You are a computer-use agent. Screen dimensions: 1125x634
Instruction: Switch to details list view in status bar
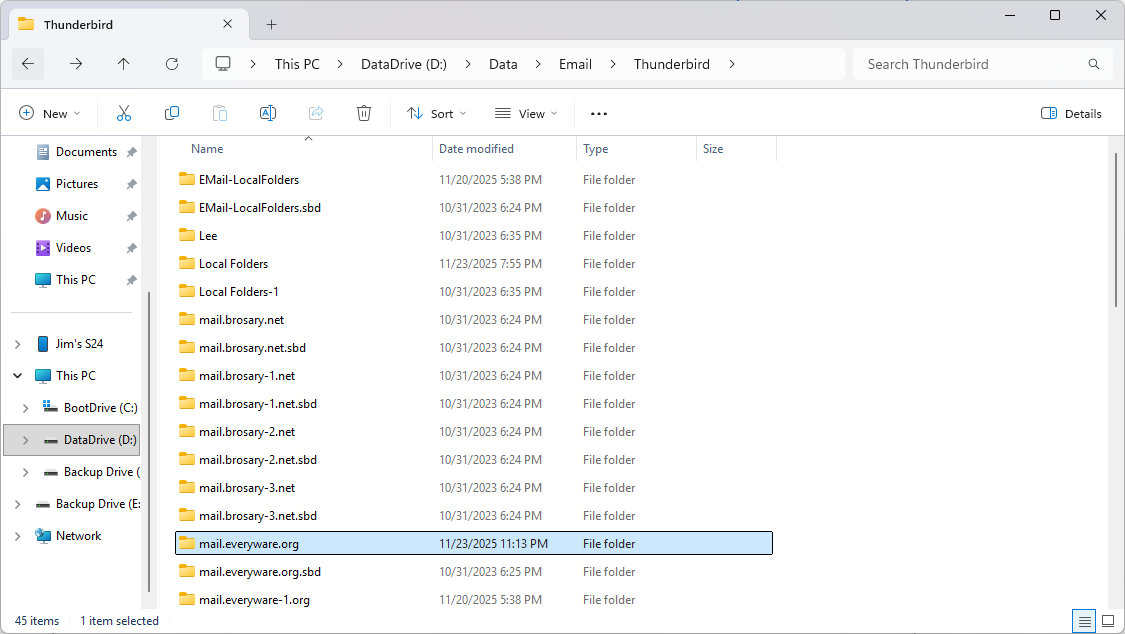pyautogui.click(x=1084, y=621)
